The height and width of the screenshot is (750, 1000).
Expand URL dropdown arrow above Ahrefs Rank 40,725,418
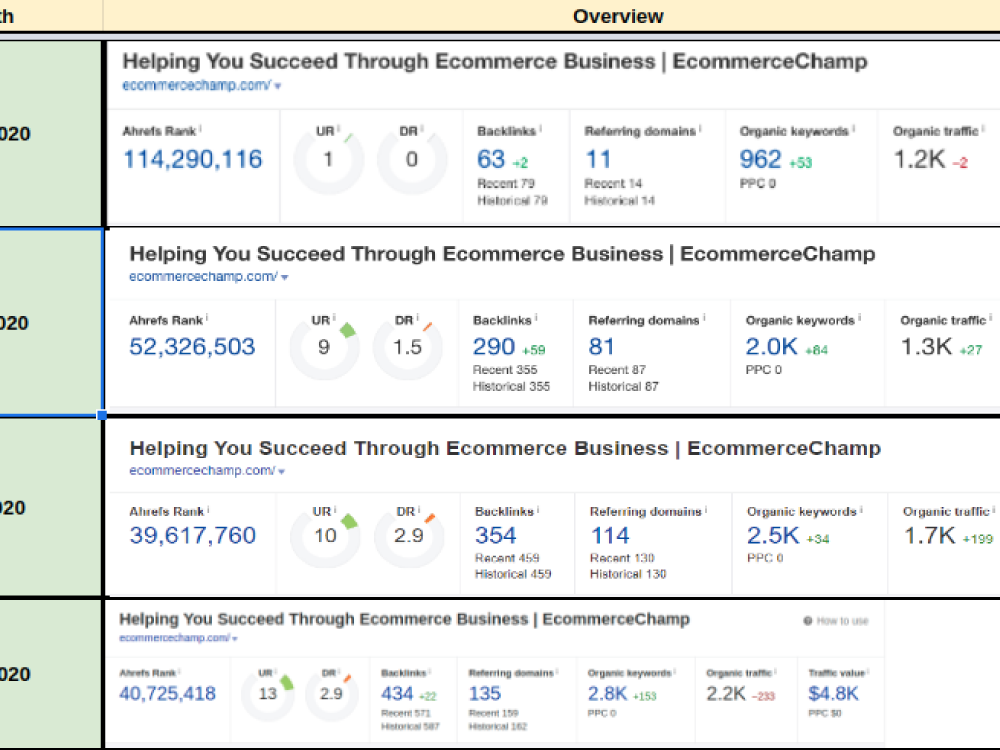tap(235, 638)
